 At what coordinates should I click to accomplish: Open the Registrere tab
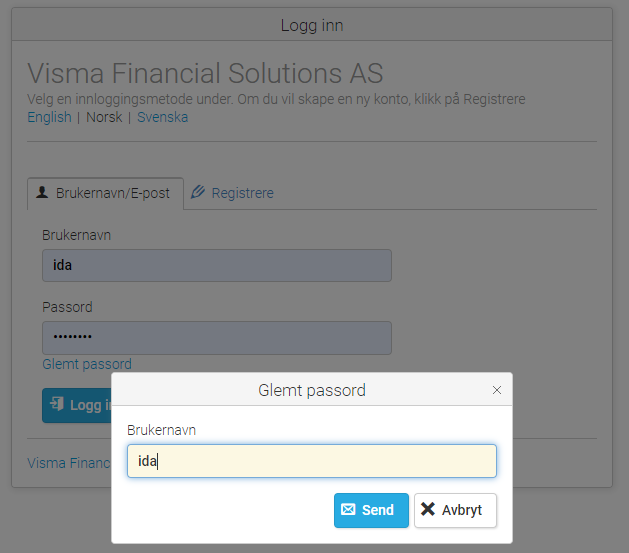(x=232, y=193)
